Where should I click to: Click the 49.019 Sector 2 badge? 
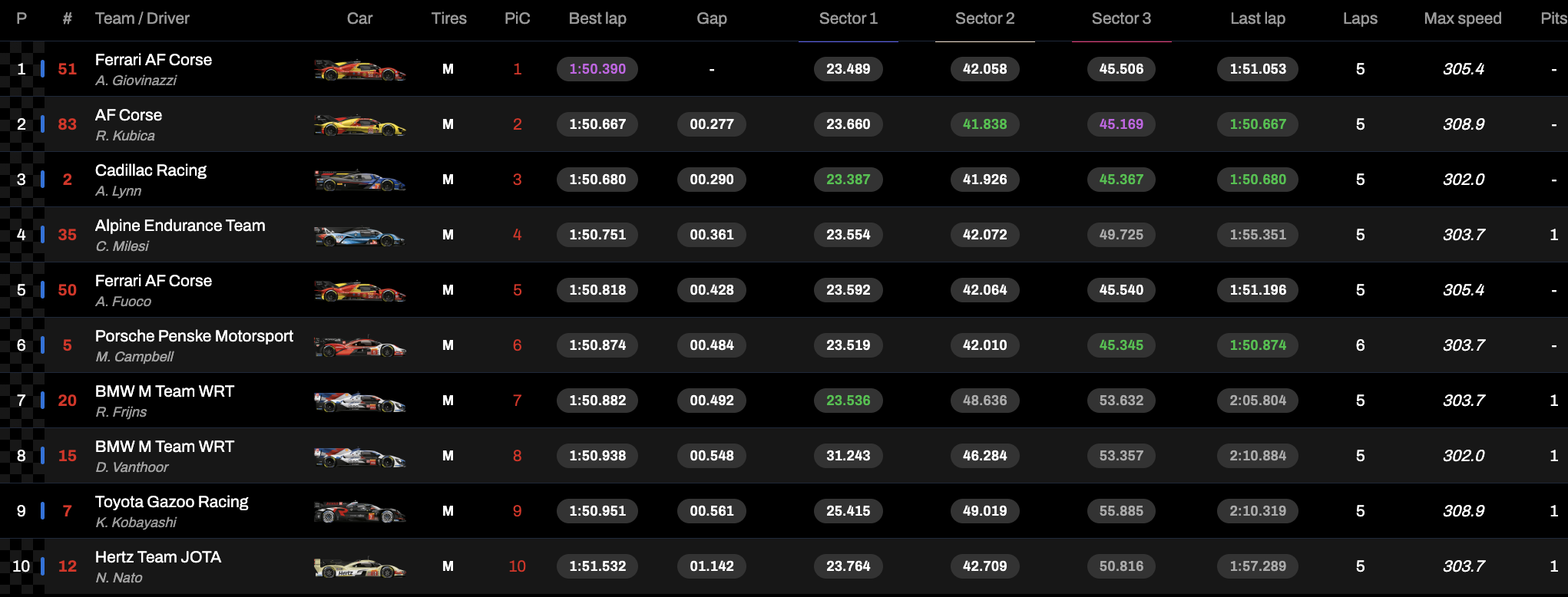[985, 511]
